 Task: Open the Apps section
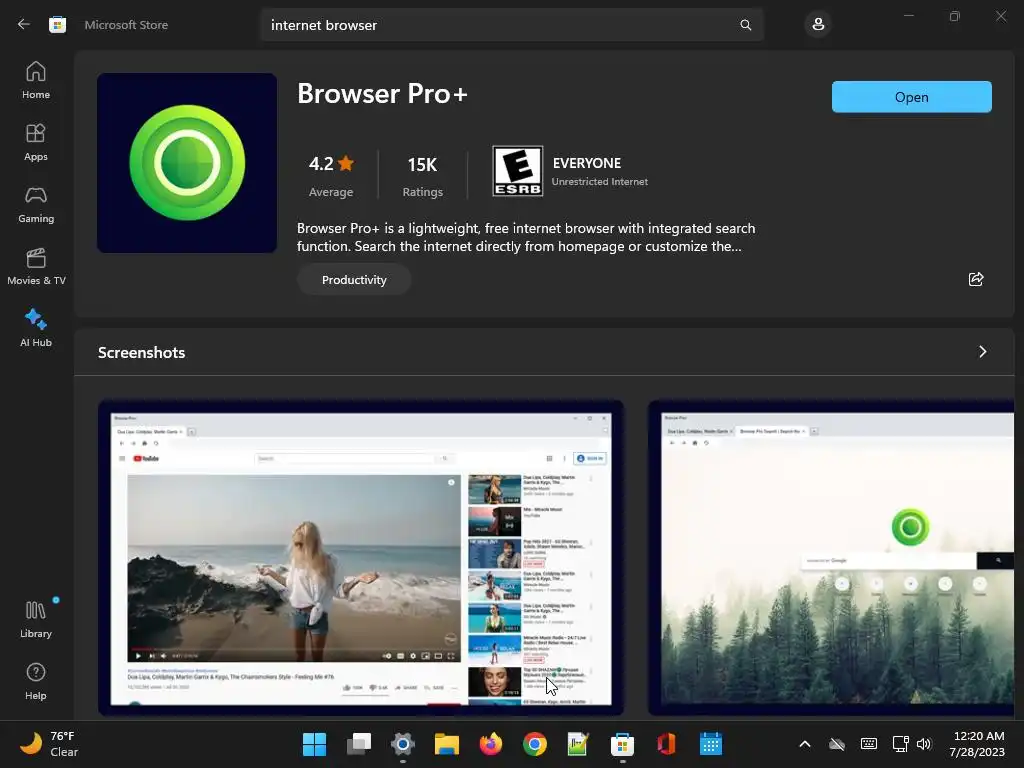pos(36,142)
